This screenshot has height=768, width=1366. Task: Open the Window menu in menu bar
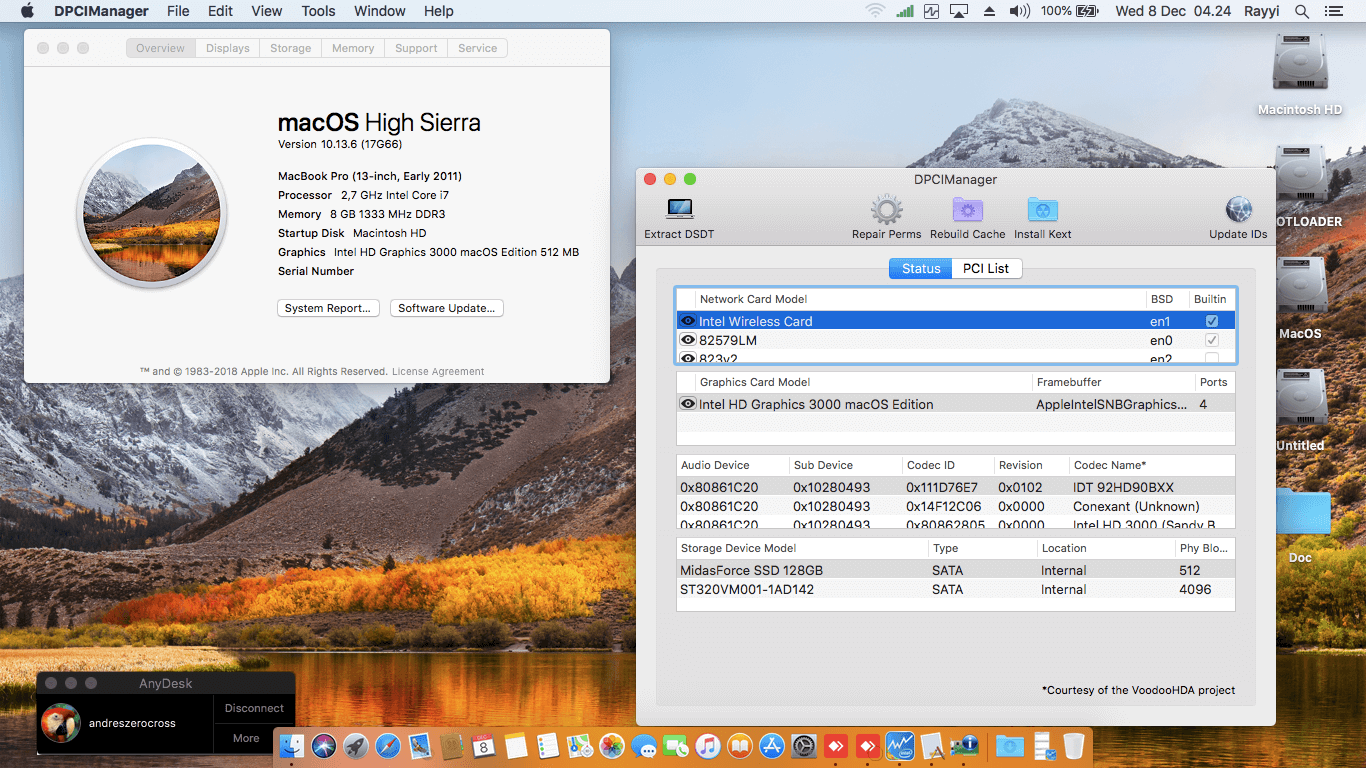(380, 11)
